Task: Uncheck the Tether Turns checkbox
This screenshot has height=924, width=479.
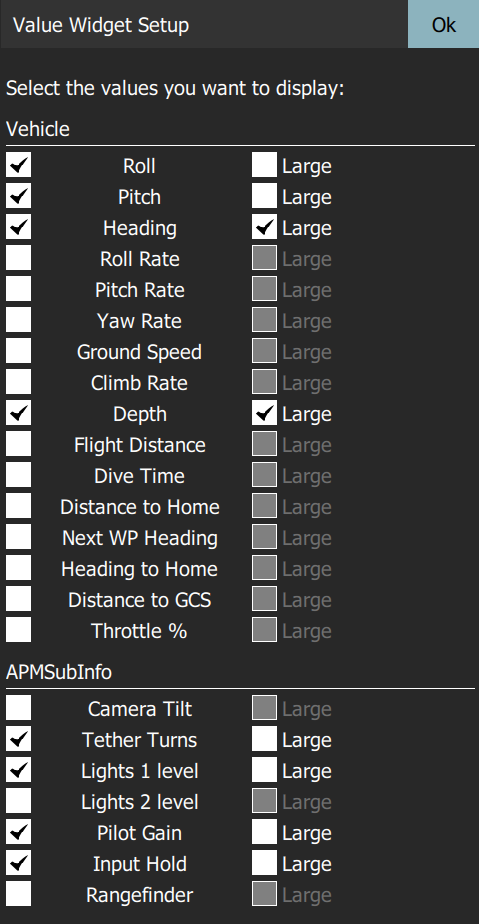Action: tap(18, 740)
